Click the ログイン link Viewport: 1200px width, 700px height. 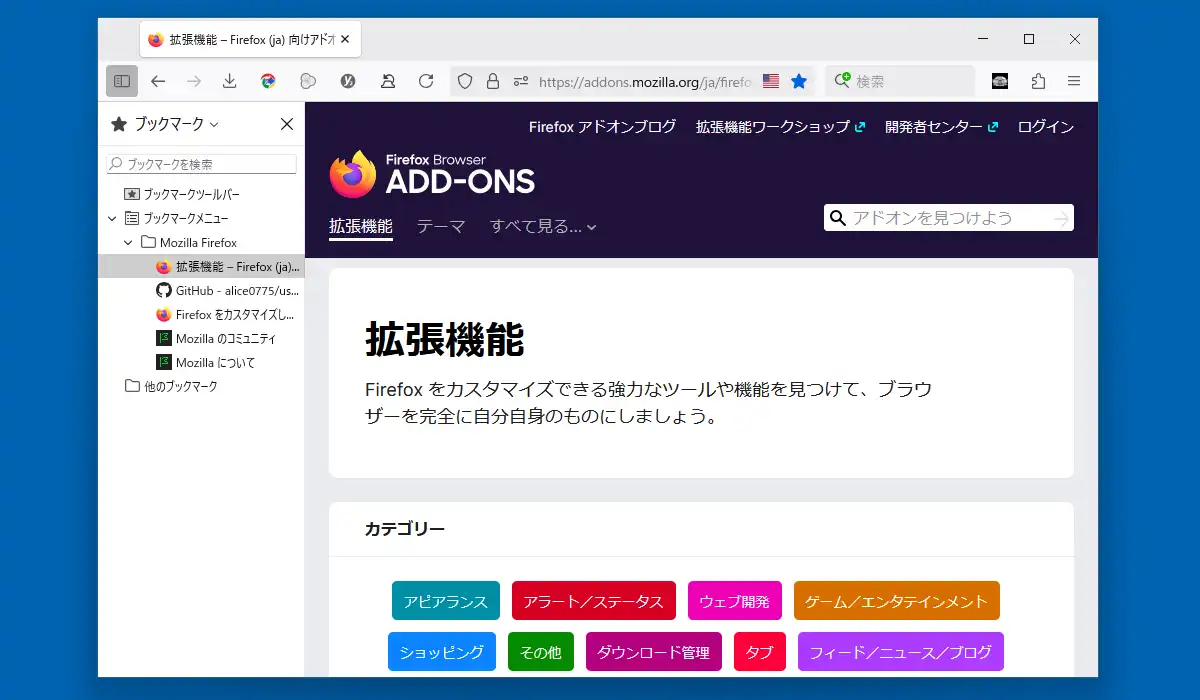(x=1046, y=127)
